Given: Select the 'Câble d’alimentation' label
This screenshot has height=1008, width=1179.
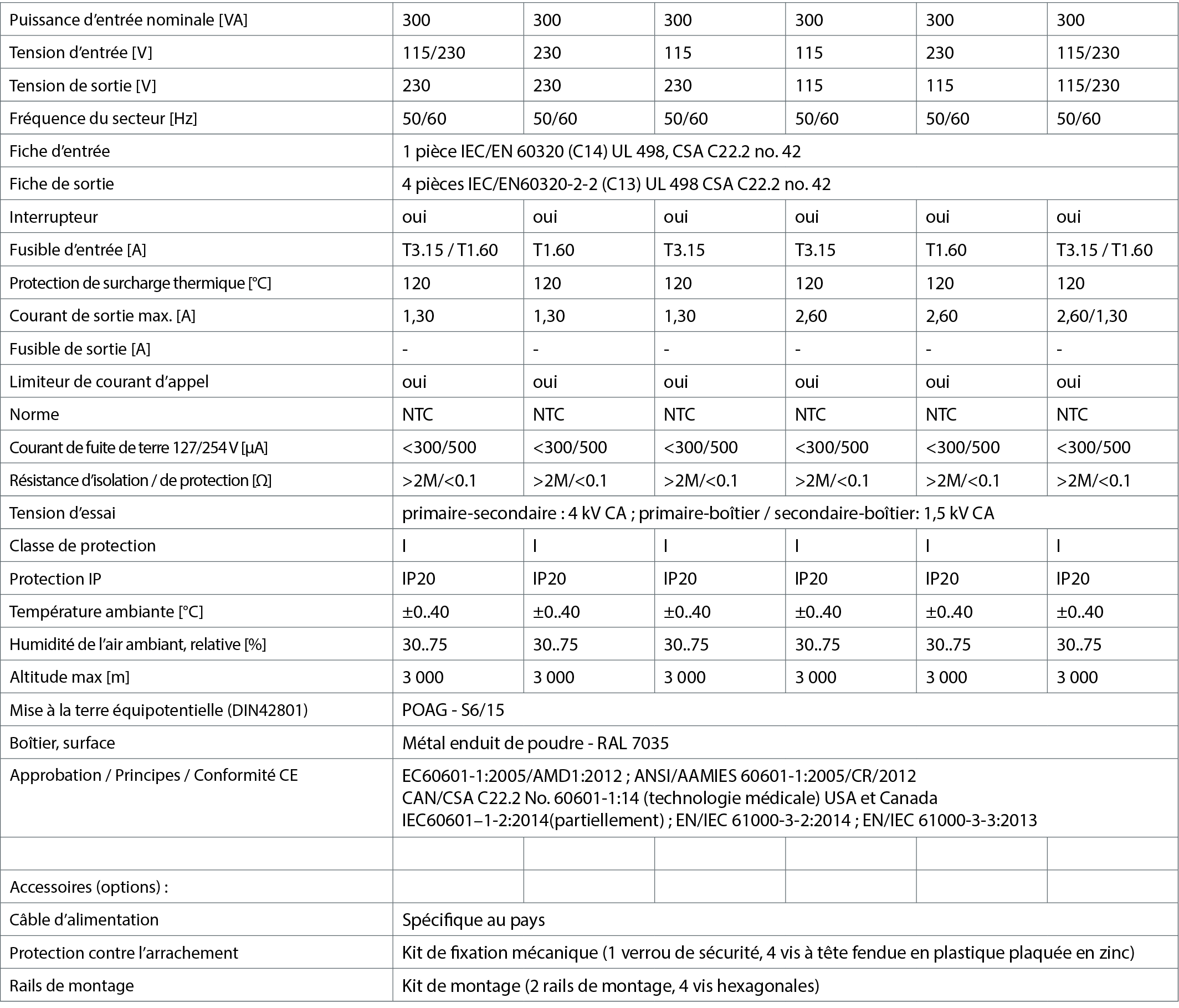Looking at the screenshot, I should [x=84, y=920].
